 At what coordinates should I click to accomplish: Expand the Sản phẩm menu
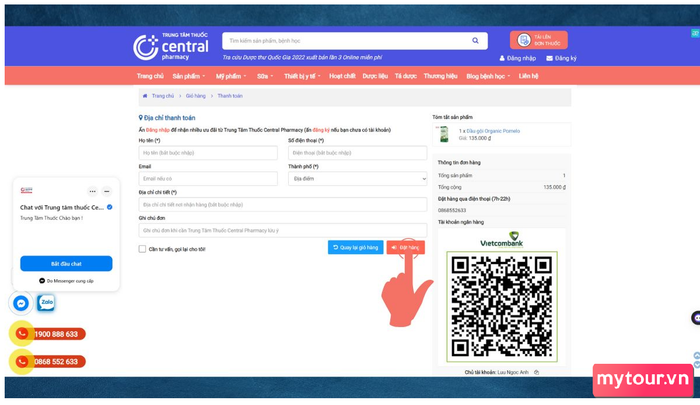[189, 76]
